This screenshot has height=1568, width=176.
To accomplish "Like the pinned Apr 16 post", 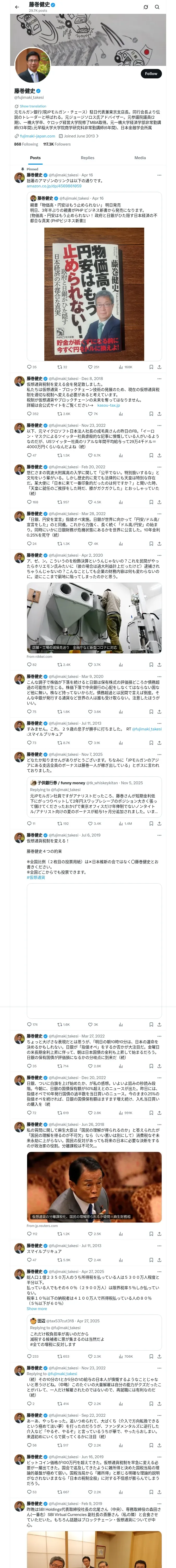I will 93,367.
